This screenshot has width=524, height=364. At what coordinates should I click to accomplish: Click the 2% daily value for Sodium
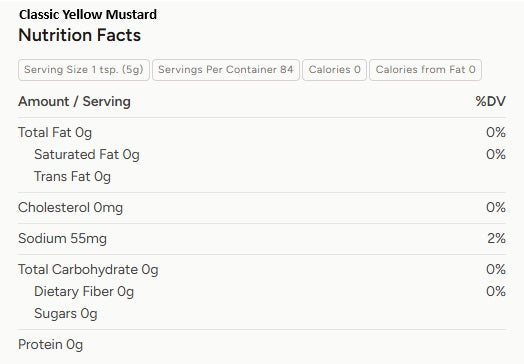pos(497,238)
